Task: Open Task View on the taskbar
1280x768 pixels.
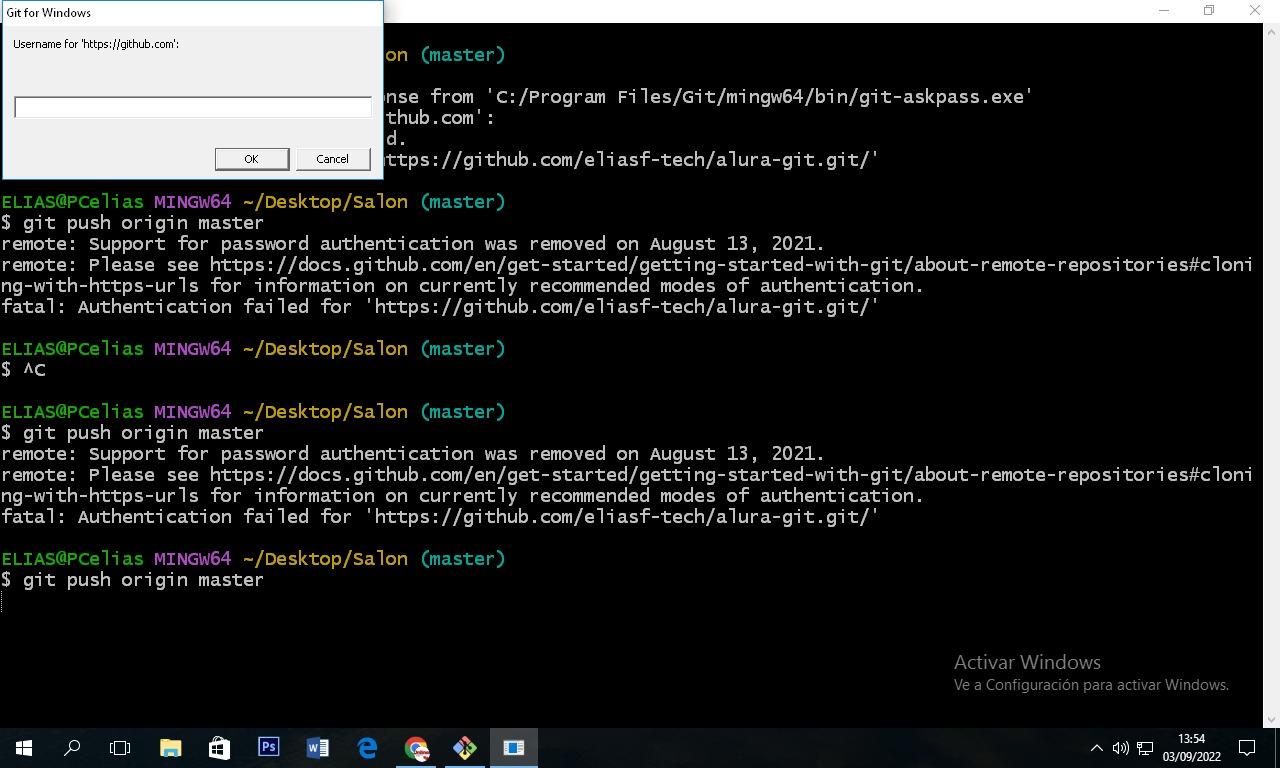Action: coord(120,748)
